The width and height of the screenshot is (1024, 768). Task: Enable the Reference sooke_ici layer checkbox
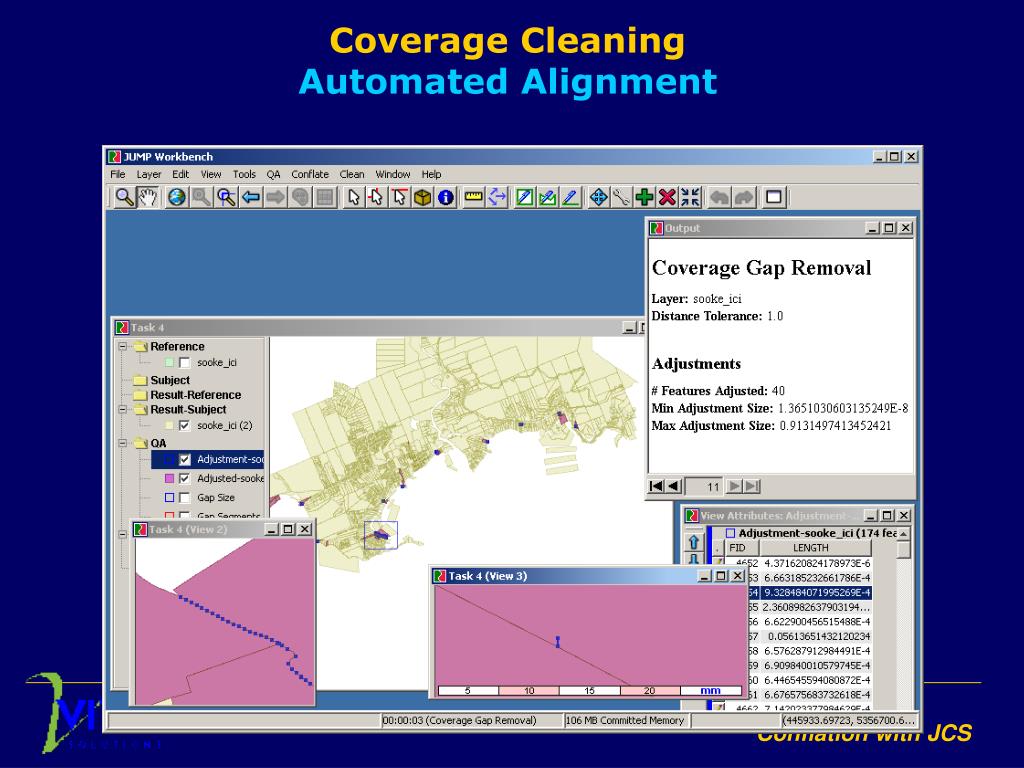click(184, 363)
